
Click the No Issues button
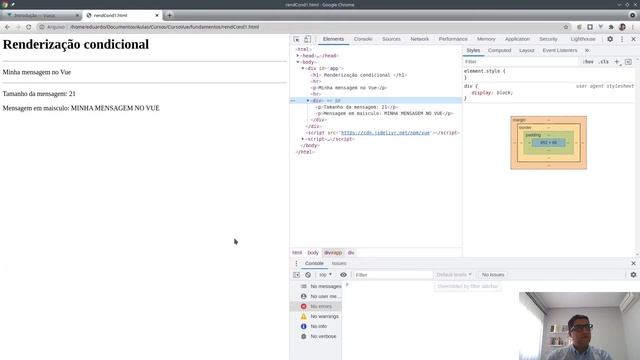pyautogui.click(x=493, y=275)
